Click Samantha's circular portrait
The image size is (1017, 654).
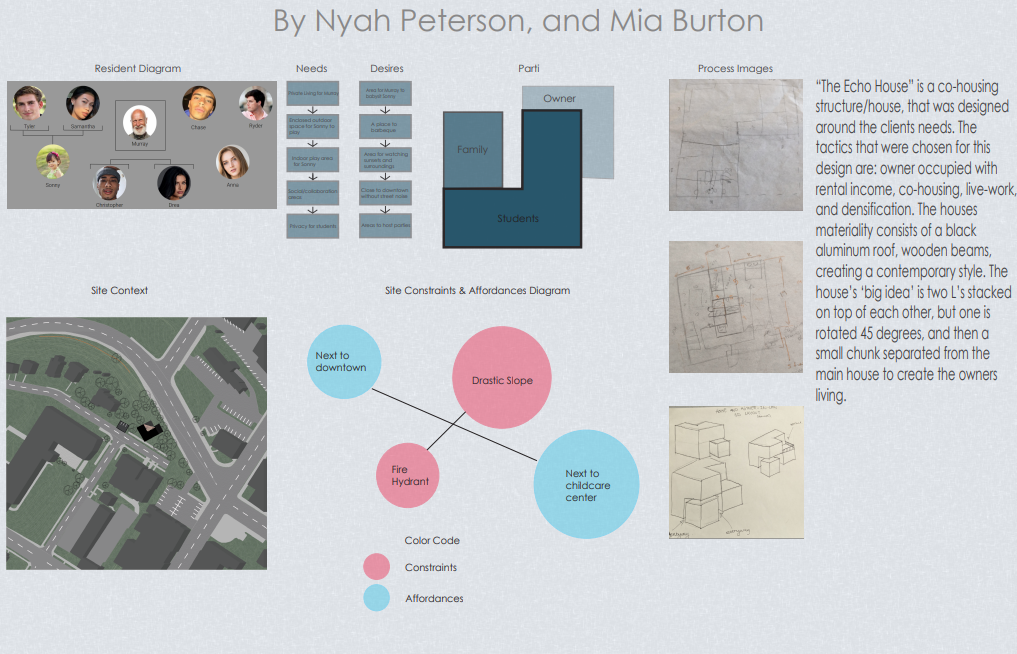tap(83, 103)
